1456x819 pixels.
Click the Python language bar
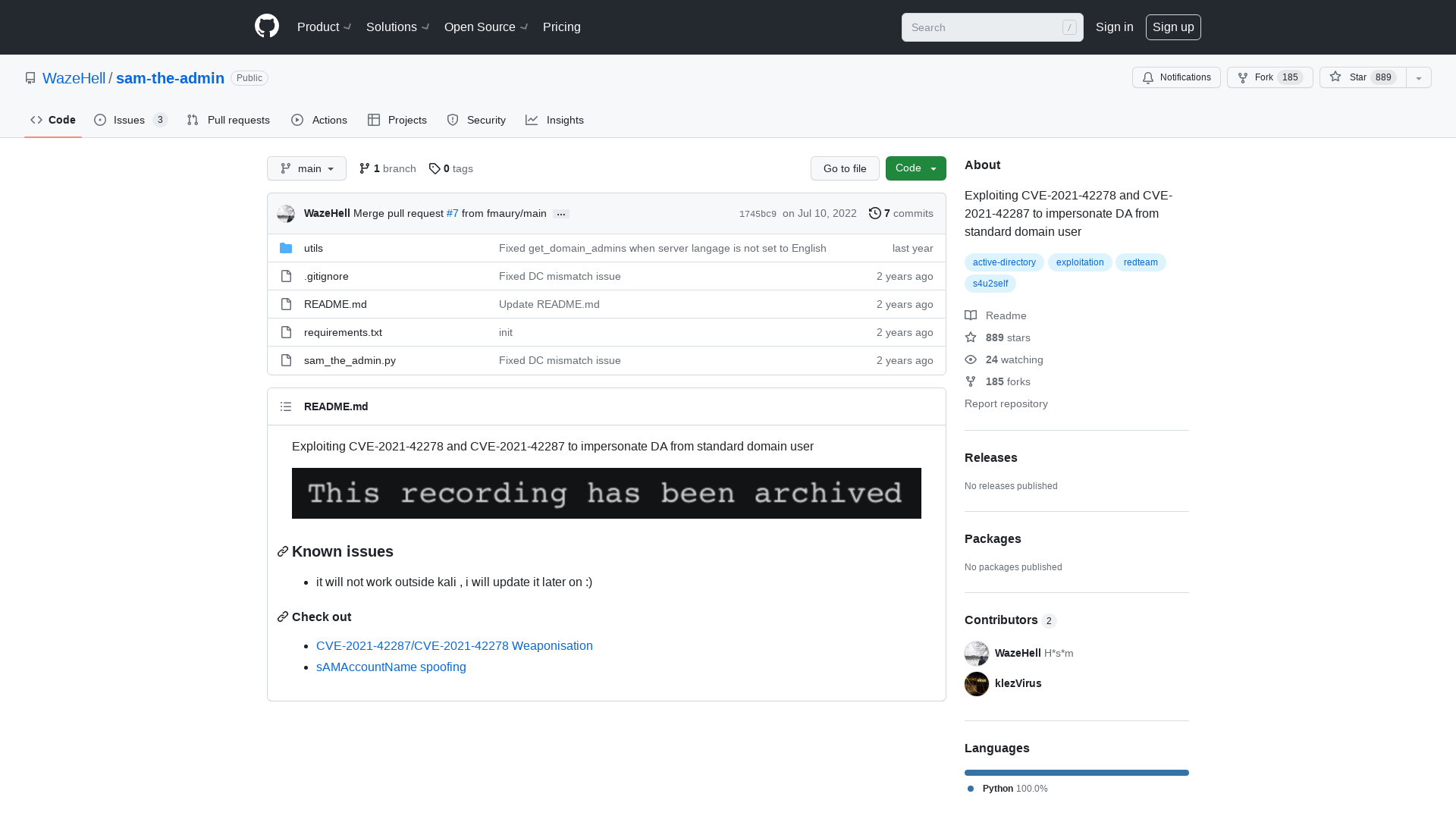click(1077, 773)
